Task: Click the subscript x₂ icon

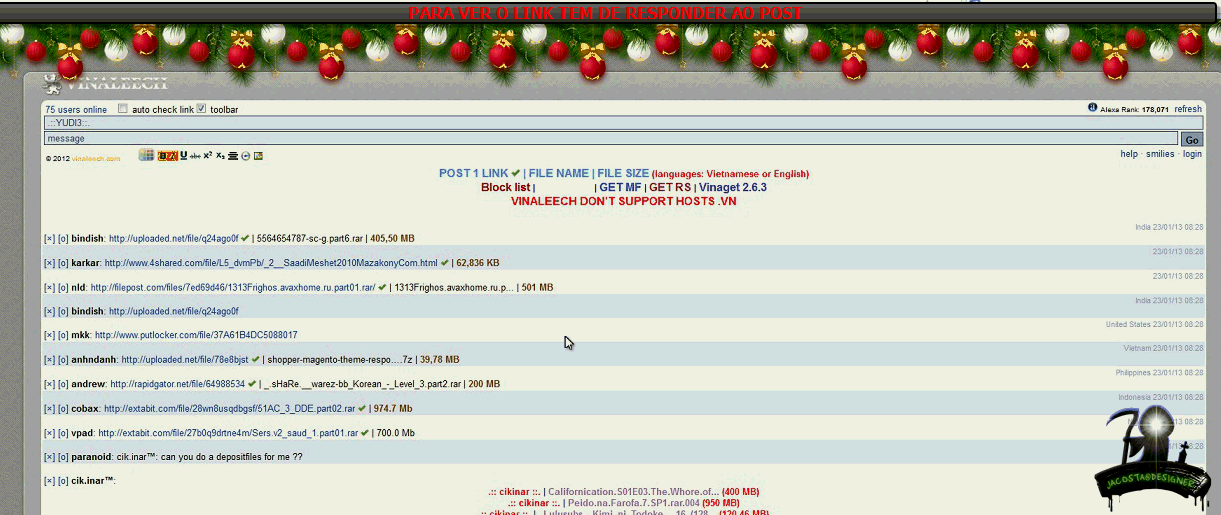Action: (221, 156)
